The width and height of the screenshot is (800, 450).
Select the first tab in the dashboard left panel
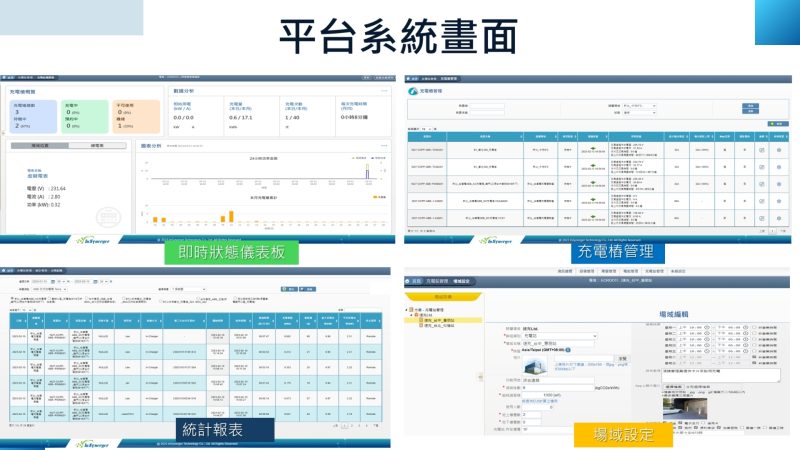point(40,145)
